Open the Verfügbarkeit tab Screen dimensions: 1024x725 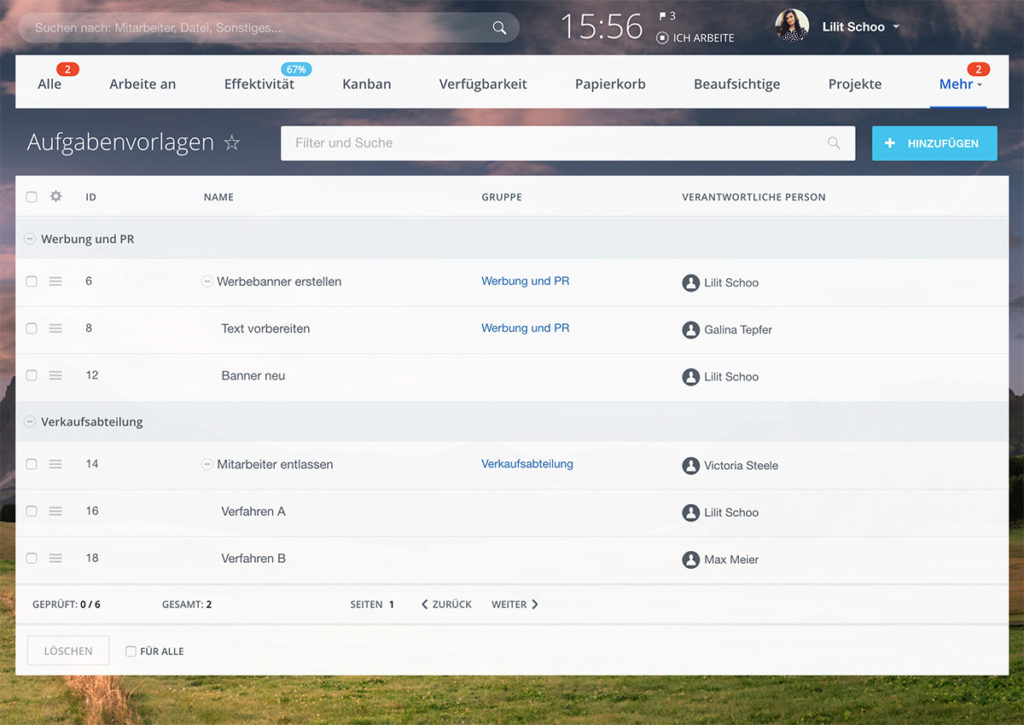pos(483,84)
